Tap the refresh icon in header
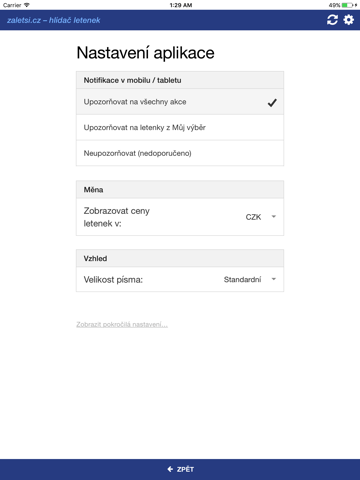This screenshot has height=480, width=360. pos(332,20)
